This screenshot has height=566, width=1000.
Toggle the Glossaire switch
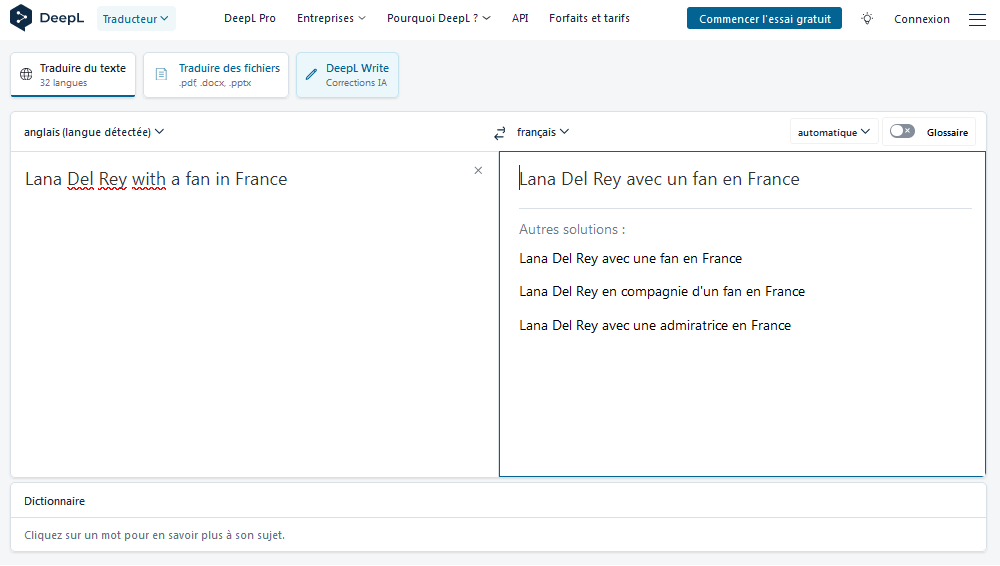(x=902, y=131)
